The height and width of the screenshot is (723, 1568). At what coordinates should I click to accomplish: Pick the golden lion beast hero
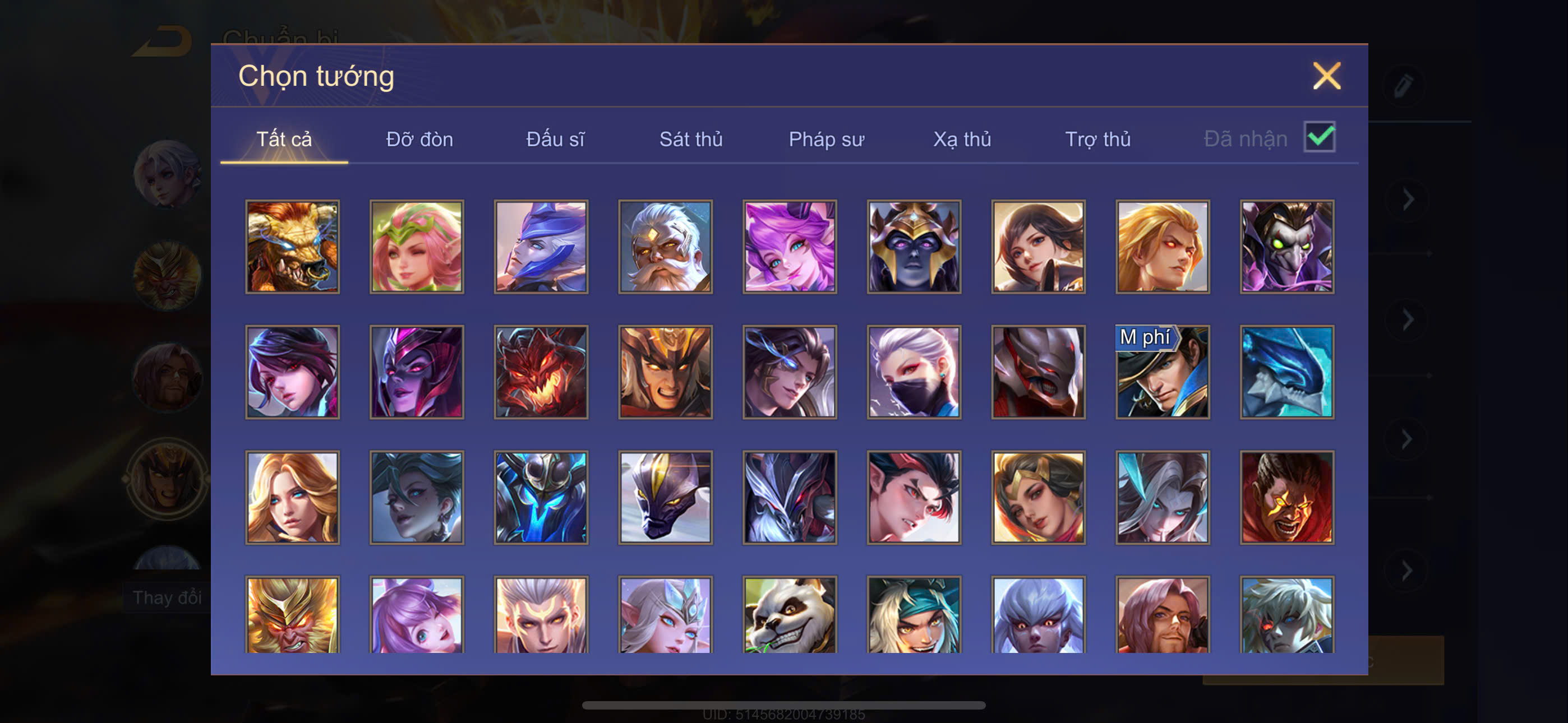pyautogui.click(x=292, y=247)
